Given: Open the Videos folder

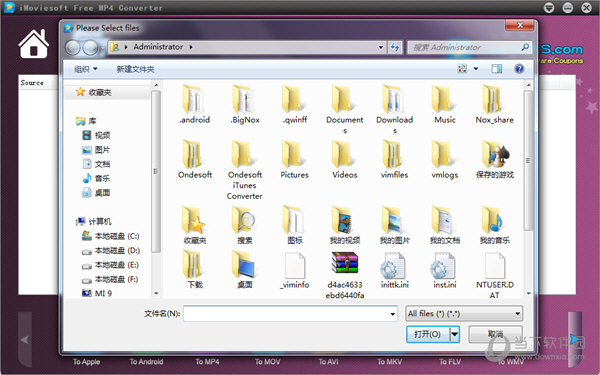Looking at the screenshot, I should click(344, 159).
